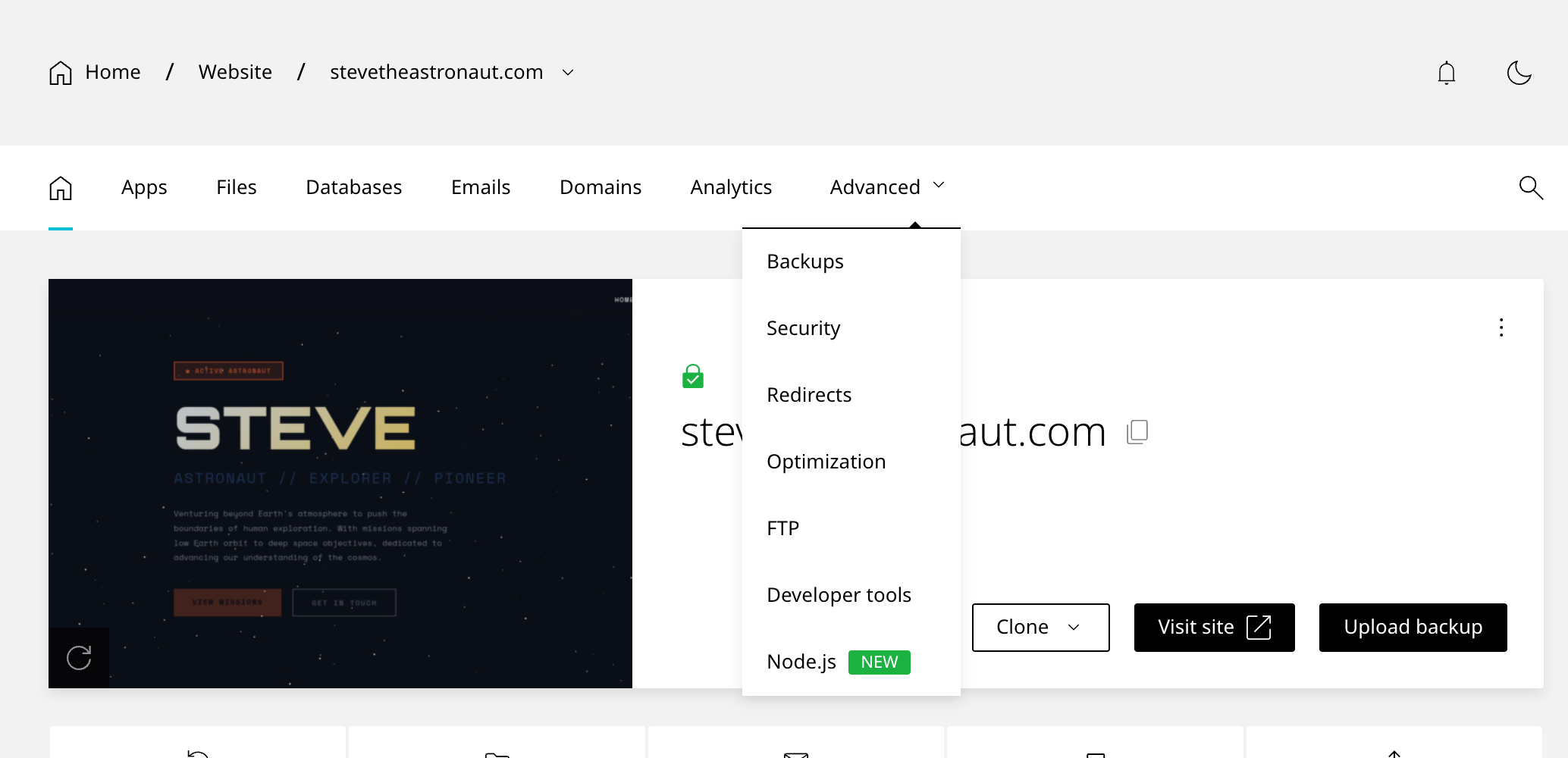This screenshot has width=1568, height=758.
Task: Click the notification bell icon
Action: coord(1446,73)
